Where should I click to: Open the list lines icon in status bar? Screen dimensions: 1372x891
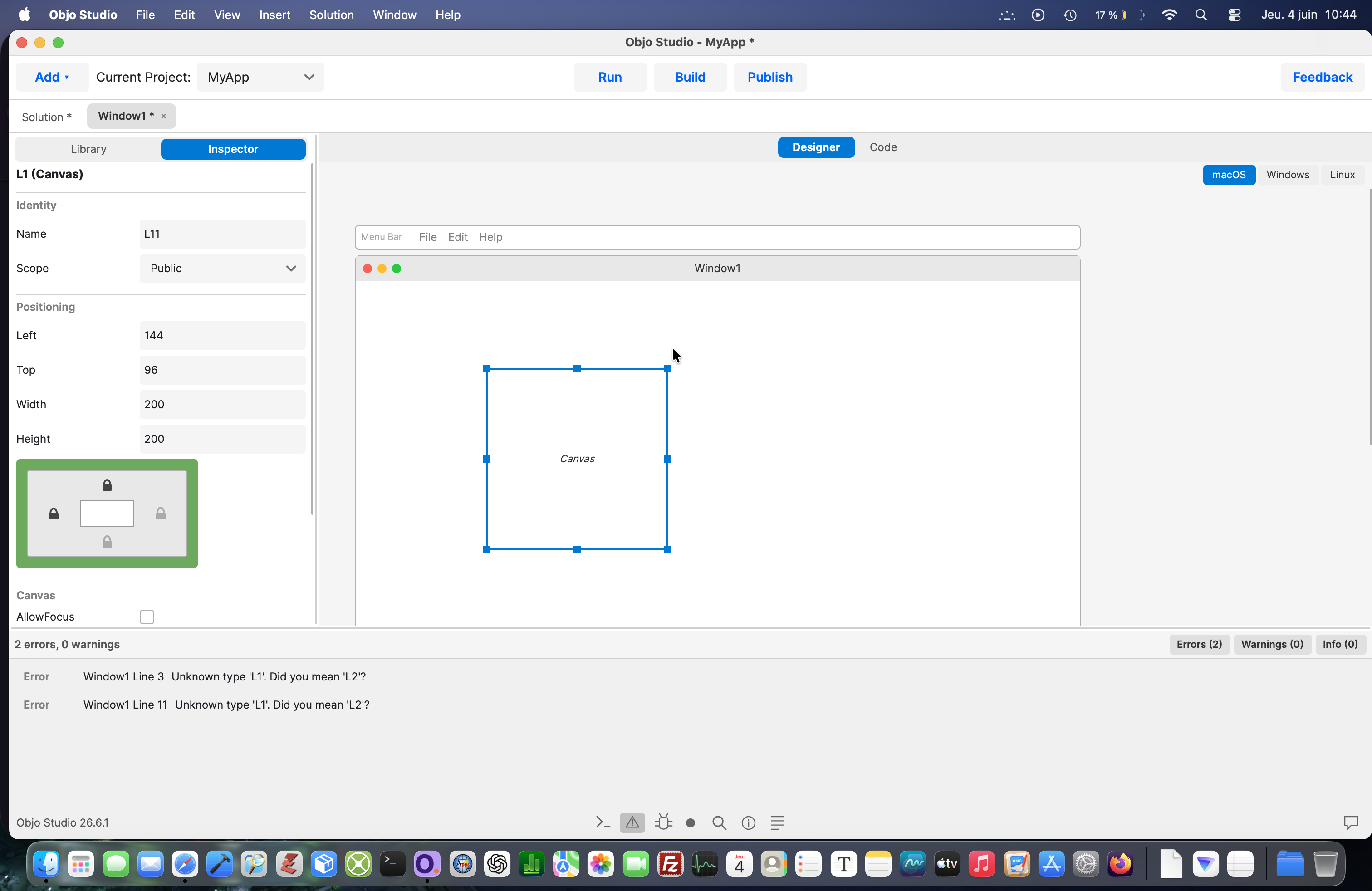point(777,823)
